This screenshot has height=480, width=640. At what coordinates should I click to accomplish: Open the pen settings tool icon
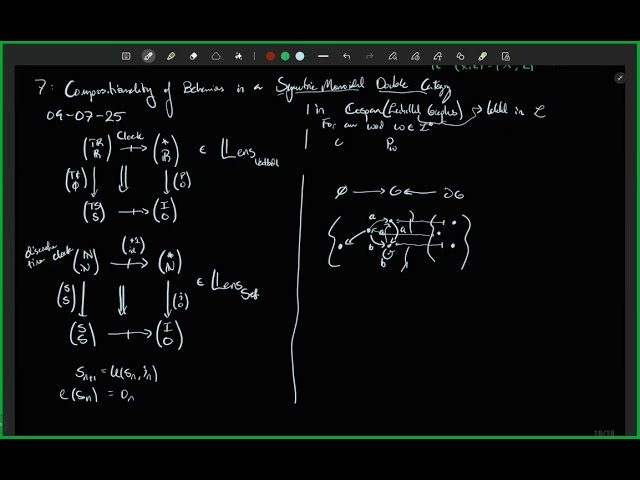(x=416, y=56)
